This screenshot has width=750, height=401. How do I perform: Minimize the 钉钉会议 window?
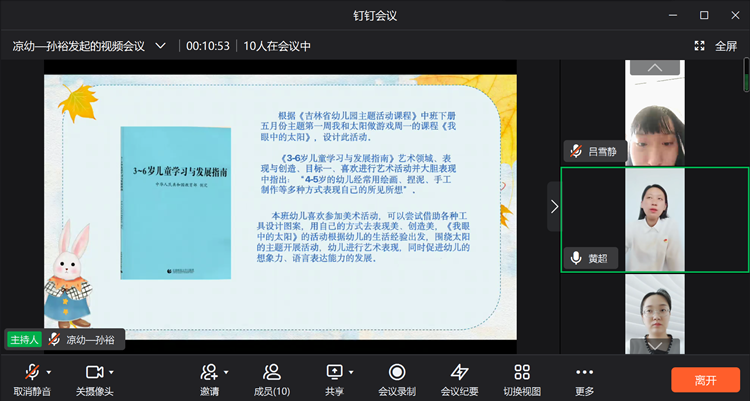pyautogui.click(x=673, y=15)
